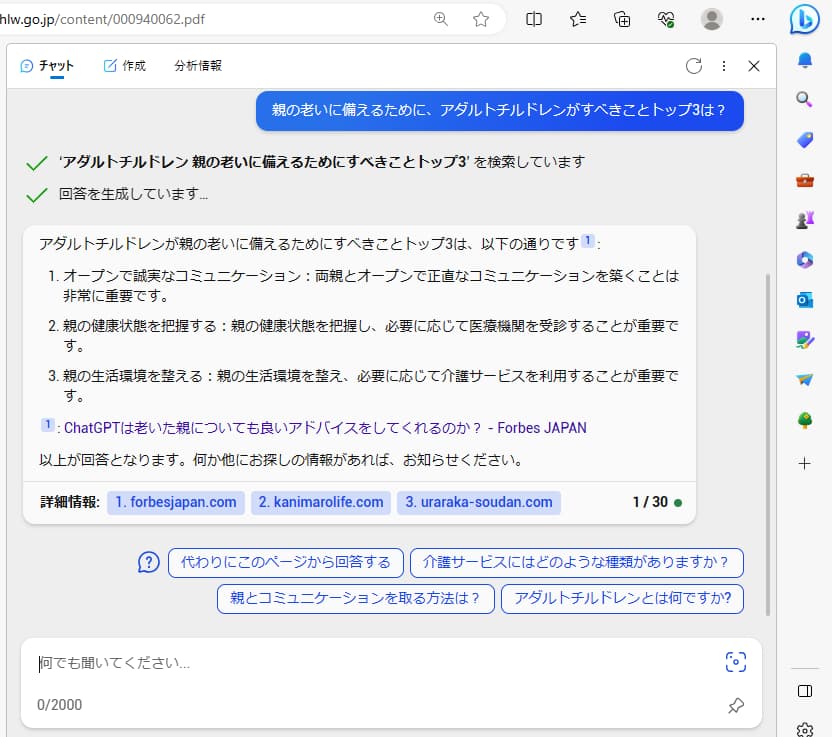The width and height of the screenshot is (832, 737).
Task: Open Drop via the paper plane sidebar icon
Action: [804, 380]
